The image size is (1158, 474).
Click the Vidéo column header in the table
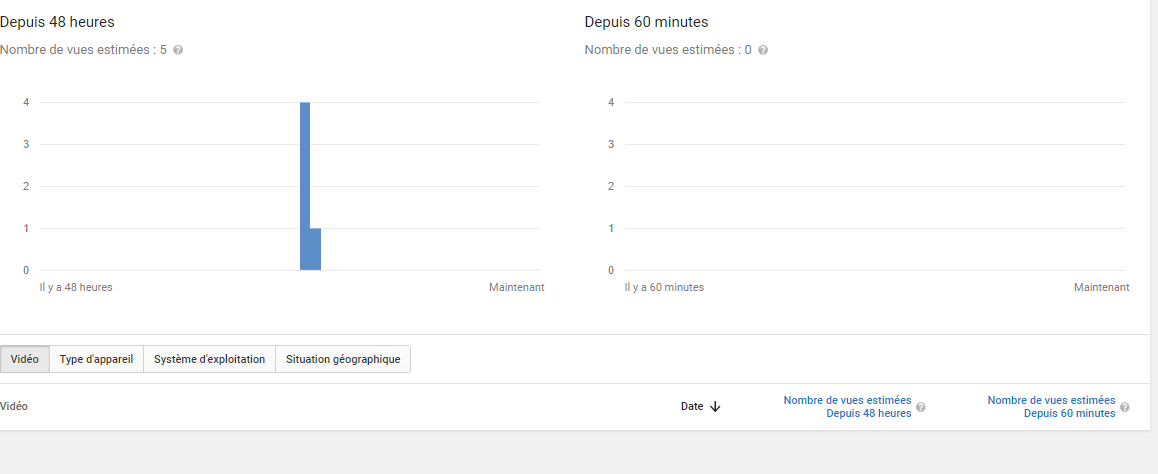pyautogui.click(x=14, y=407)
